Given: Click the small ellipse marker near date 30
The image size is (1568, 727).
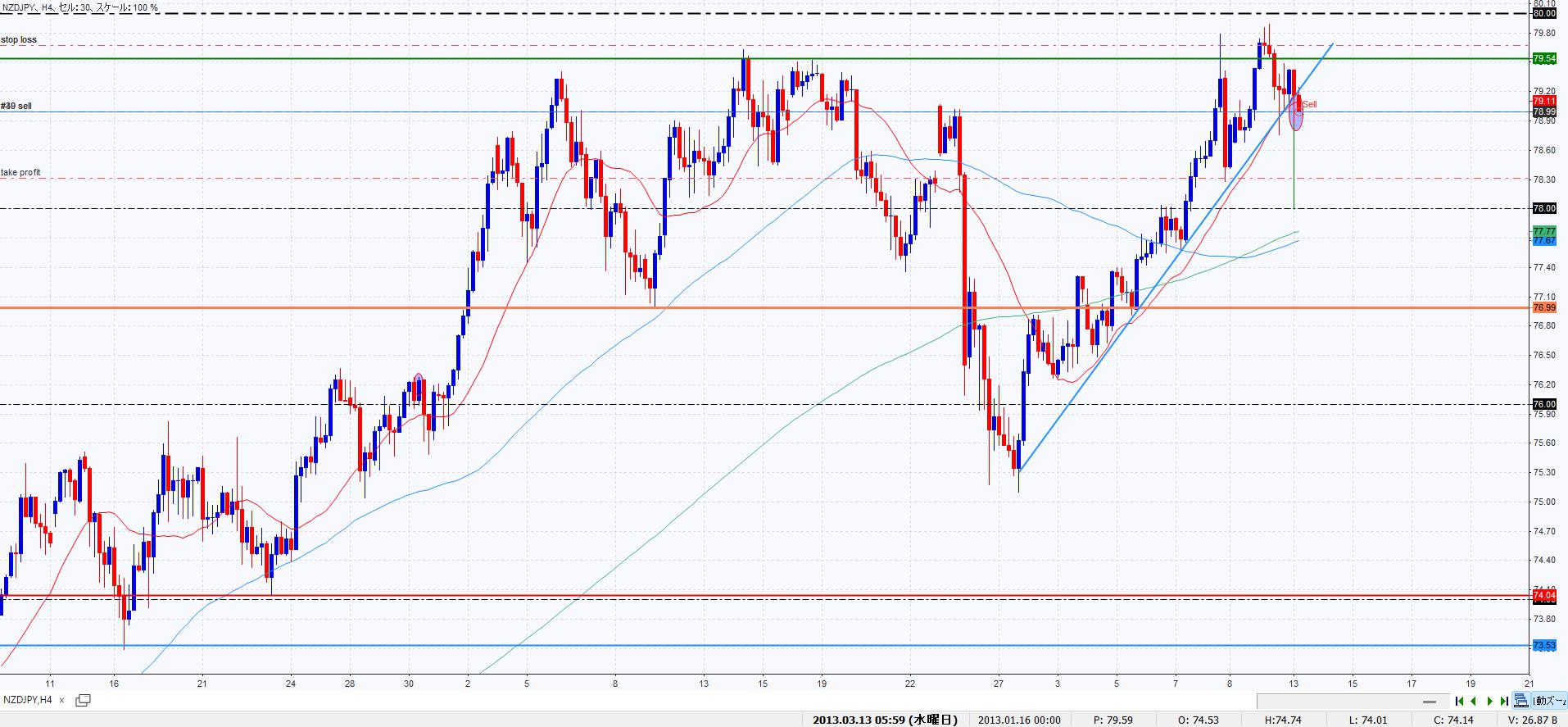Looking at the screenshot, I should pyautogui.click(x=419, y=379).
